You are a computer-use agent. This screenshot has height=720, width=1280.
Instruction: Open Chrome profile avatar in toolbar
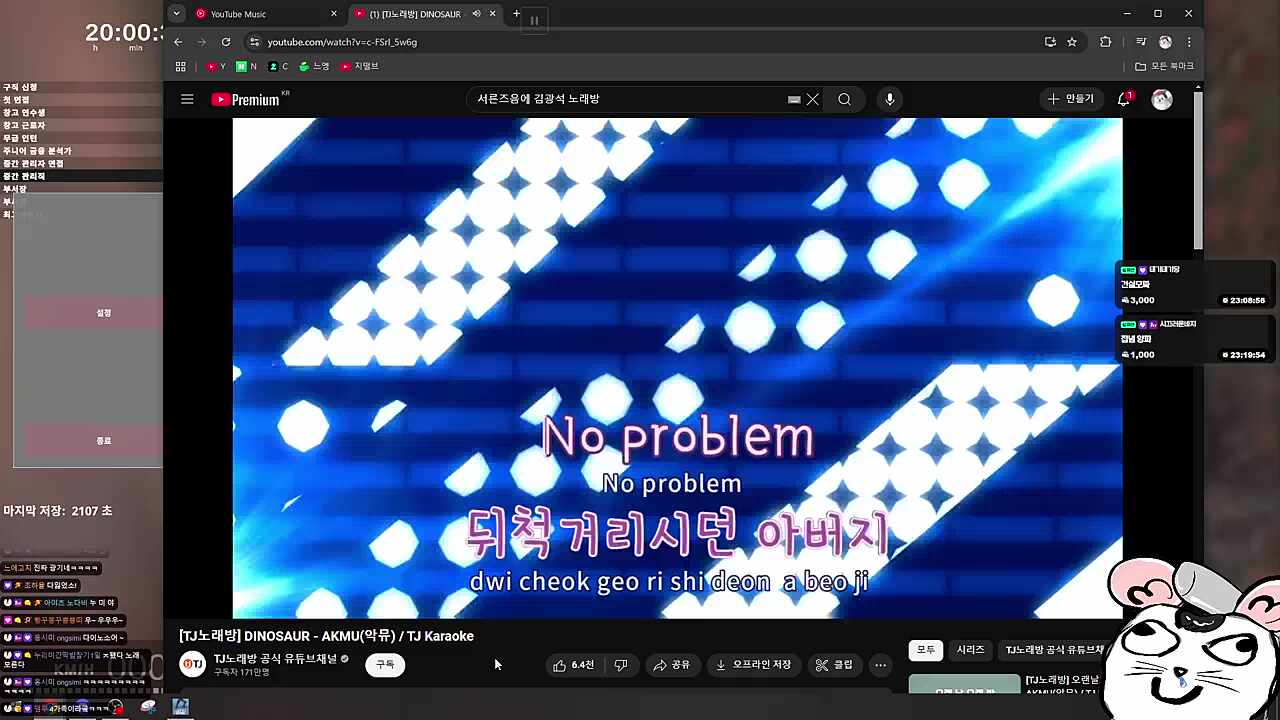point(1165,42)
